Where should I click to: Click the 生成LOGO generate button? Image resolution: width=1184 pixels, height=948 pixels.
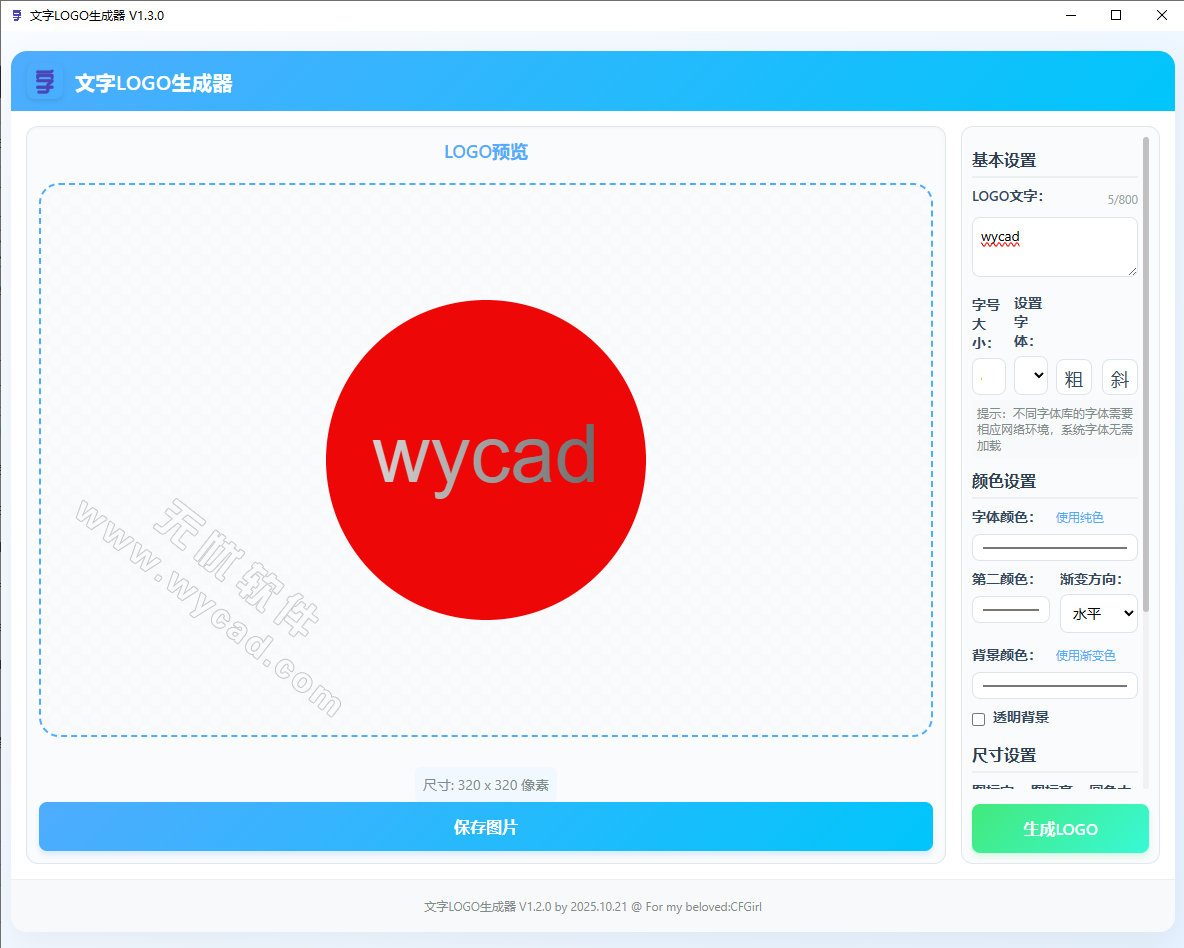point(1060,828)
